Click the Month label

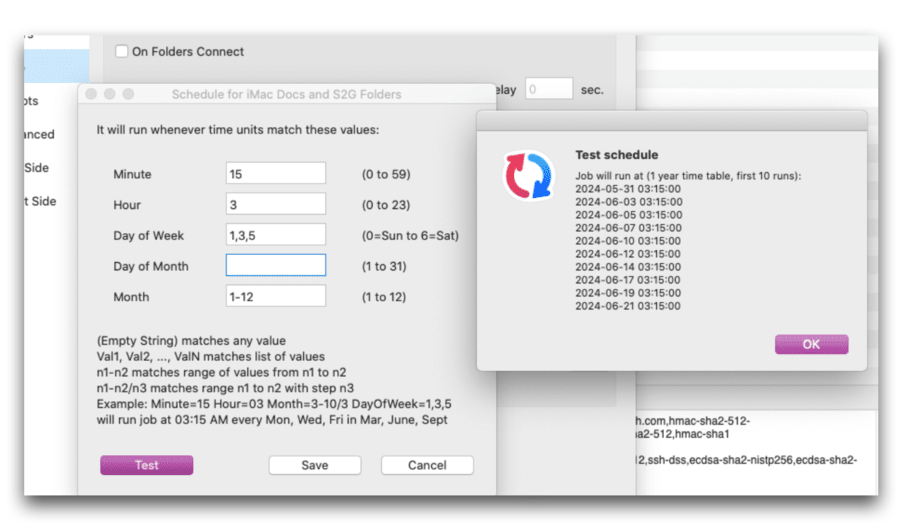131,297
